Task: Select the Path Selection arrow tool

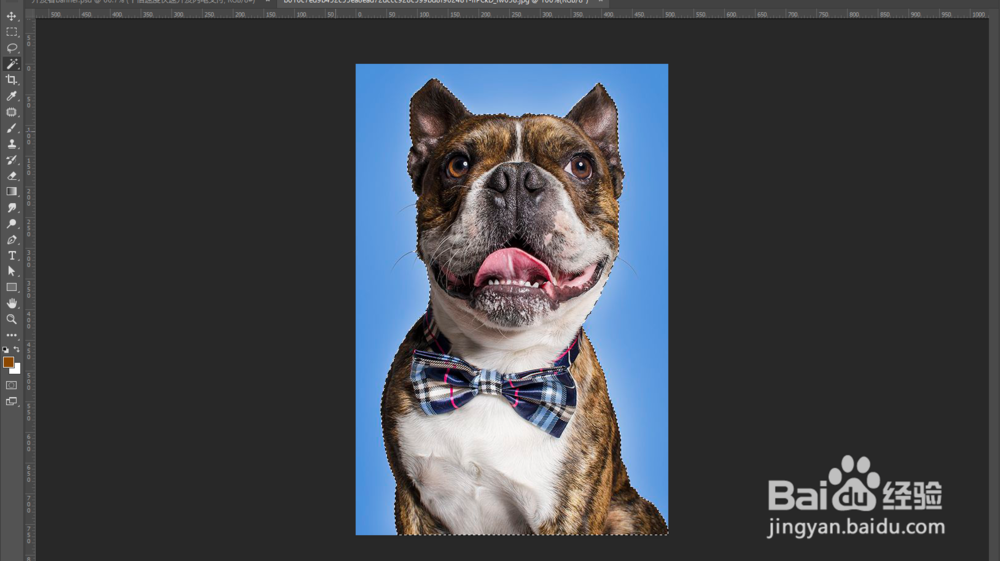Action: pyautogui.click(x=11, y=271)
